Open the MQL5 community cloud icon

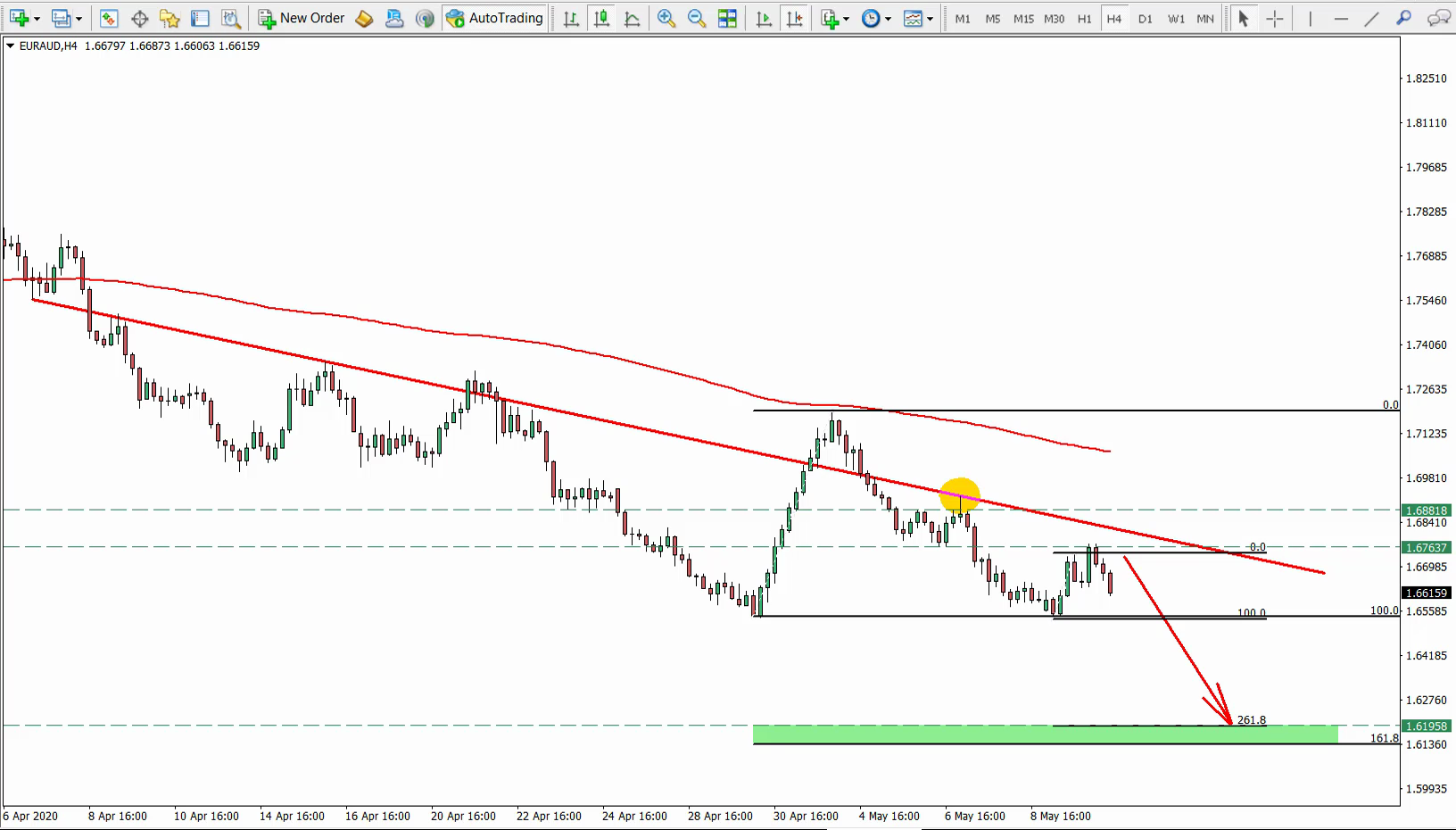pyautogui.click(x=394, y=18)
